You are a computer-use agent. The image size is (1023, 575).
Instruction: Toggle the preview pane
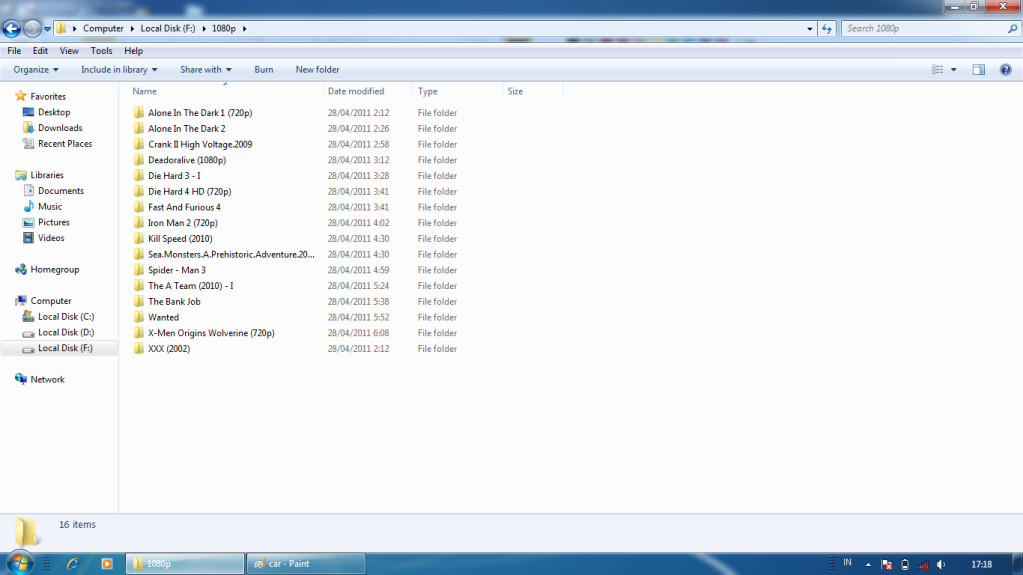979,70
